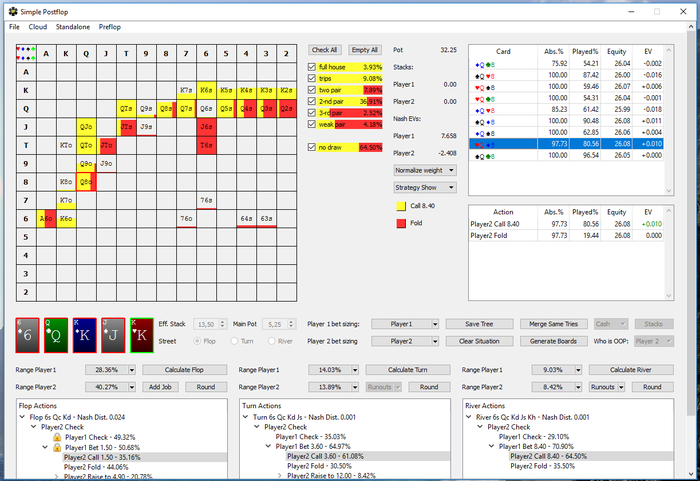This screenshot has height=481, width=700.
Task: Select the River street radio button
Action: 271,341
